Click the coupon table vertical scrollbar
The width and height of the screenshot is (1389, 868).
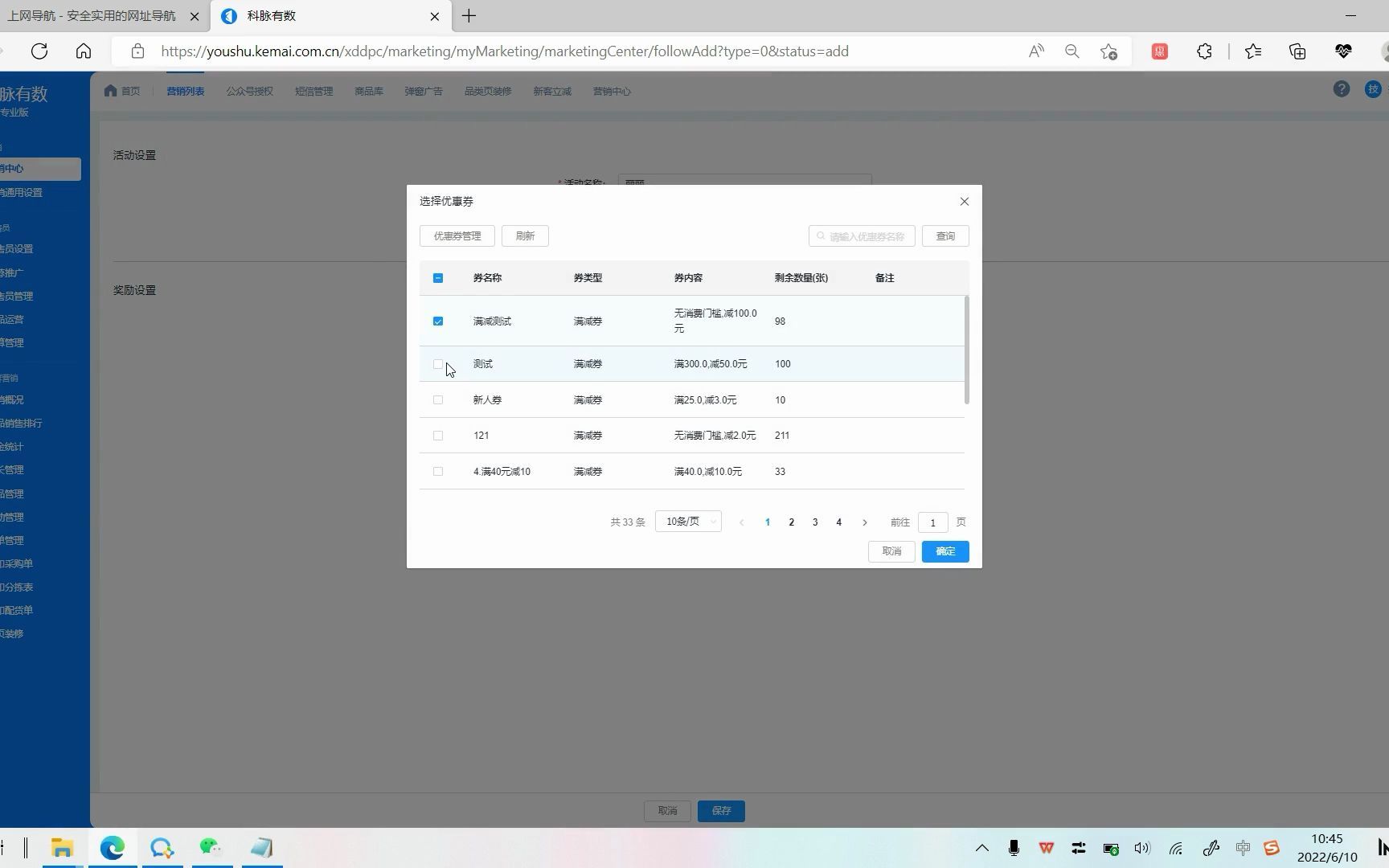click(x=967, y=350)
